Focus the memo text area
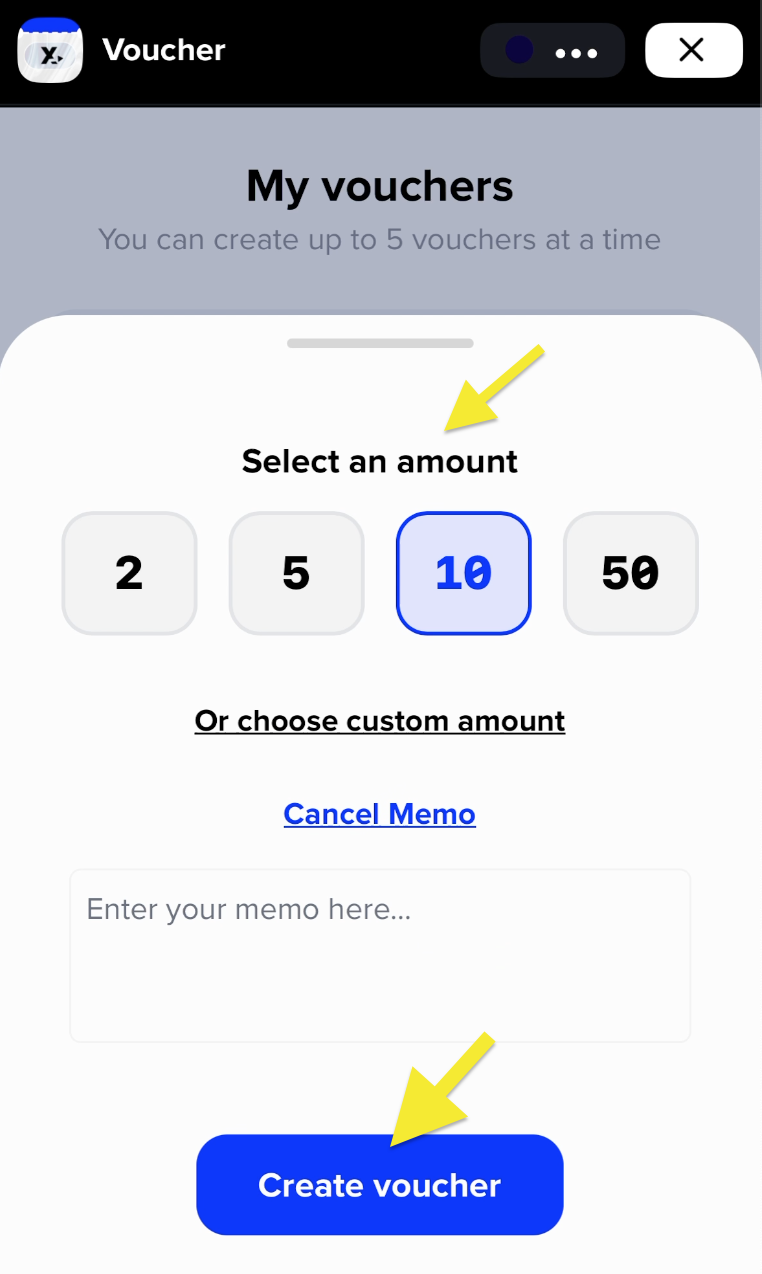 (x=379, y=955)
